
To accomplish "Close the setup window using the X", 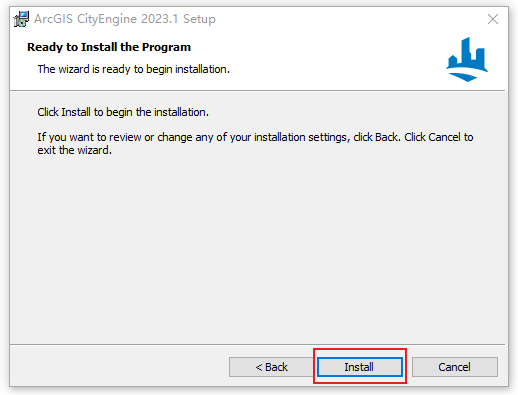I will pos(493,19).
